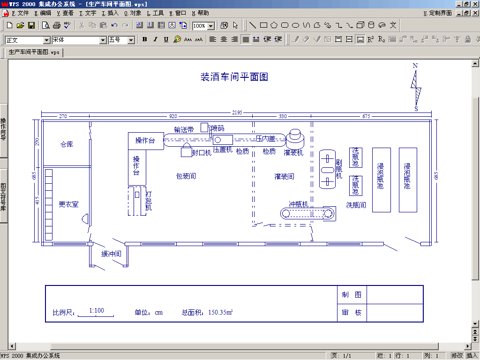Switch to the 生产车间平面图.wps document tab
The image size is (480, 360).
34,52
